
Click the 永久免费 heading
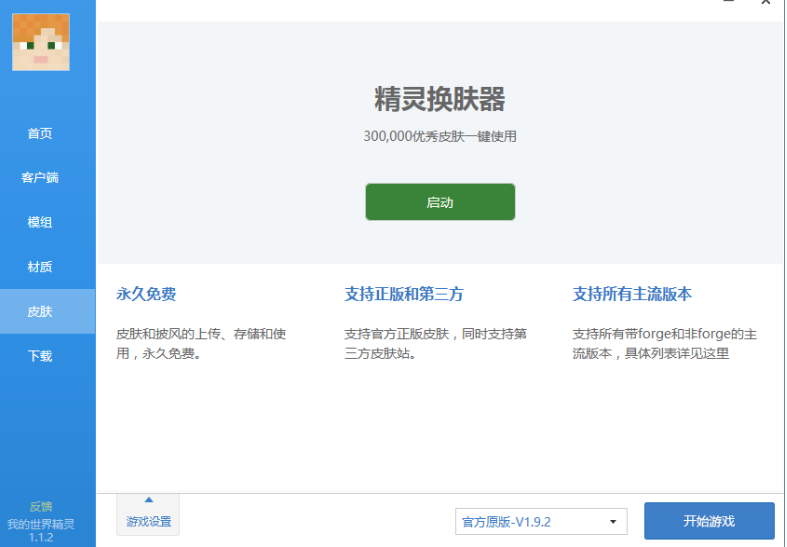(x=146, y=294)
